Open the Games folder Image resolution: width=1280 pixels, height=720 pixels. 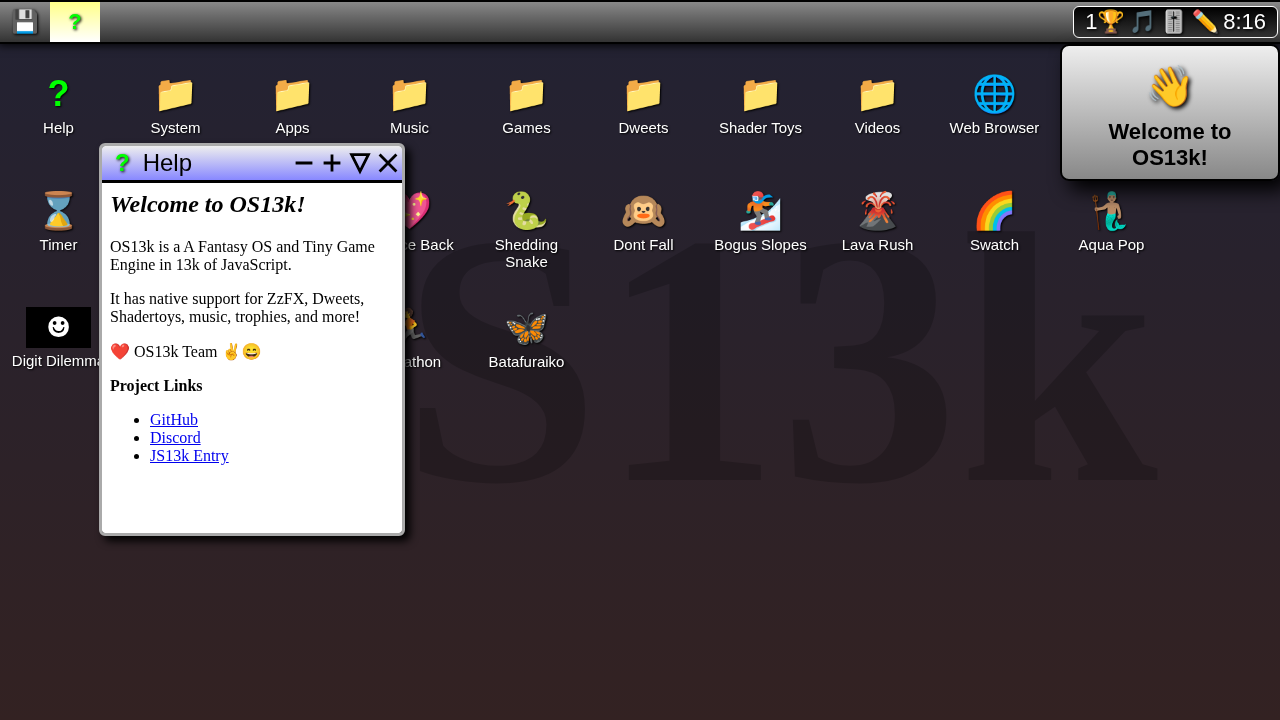(x=526, y=104)
